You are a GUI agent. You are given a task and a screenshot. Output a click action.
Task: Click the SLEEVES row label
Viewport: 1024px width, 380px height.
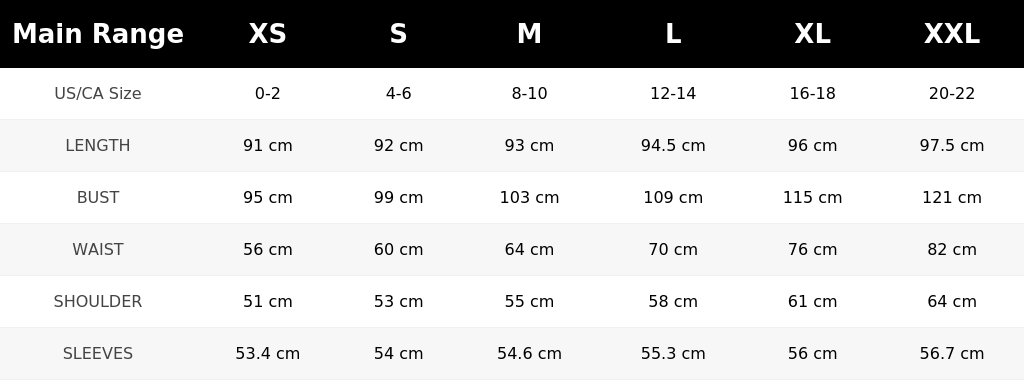[x=98, y=353]
